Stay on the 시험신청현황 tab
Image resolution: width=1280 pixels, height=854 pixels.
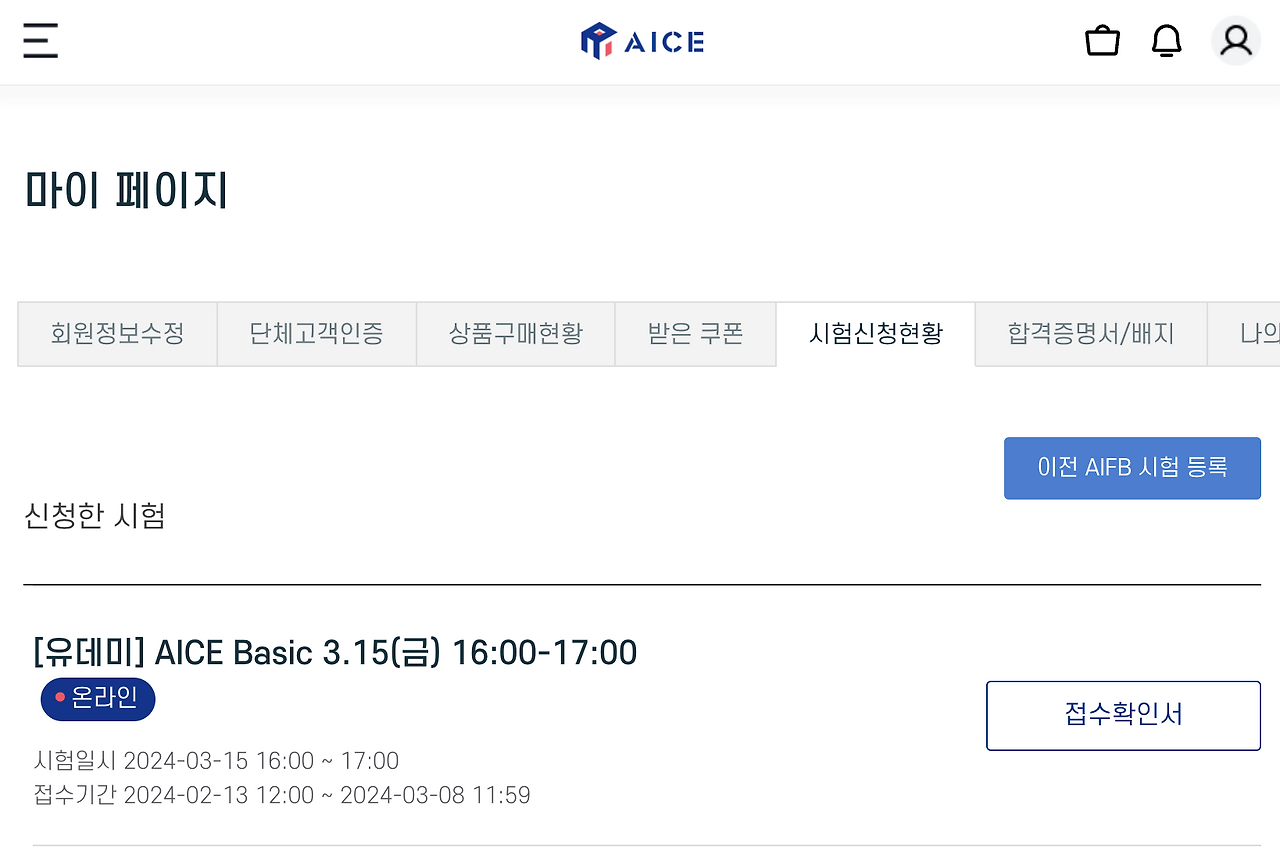pos(875,334)
